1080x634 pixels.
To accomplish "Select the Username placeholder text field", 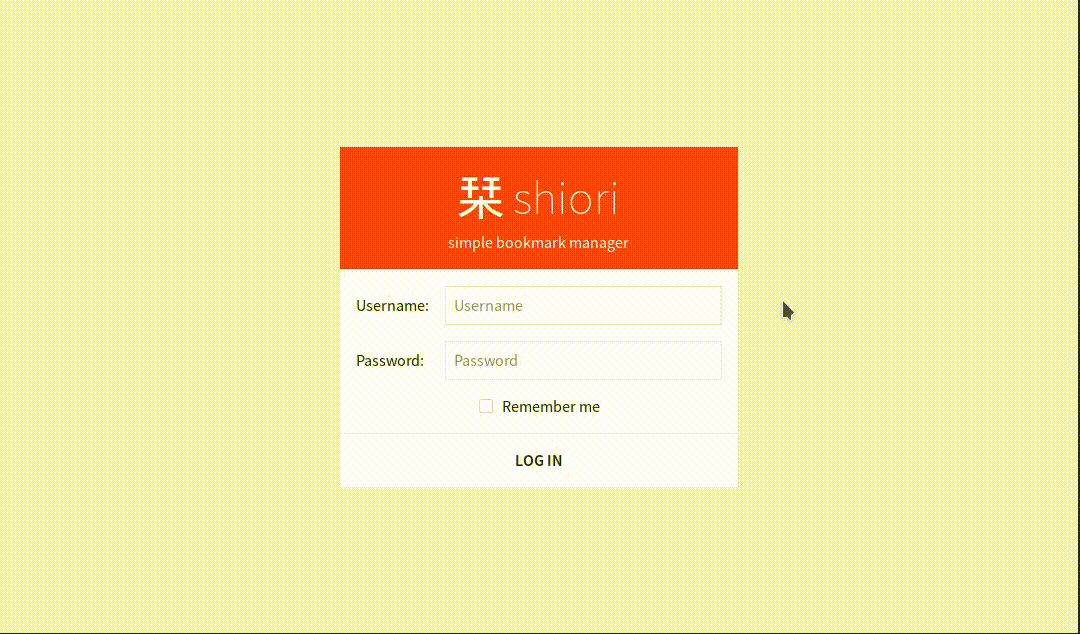I will (583, 305).
